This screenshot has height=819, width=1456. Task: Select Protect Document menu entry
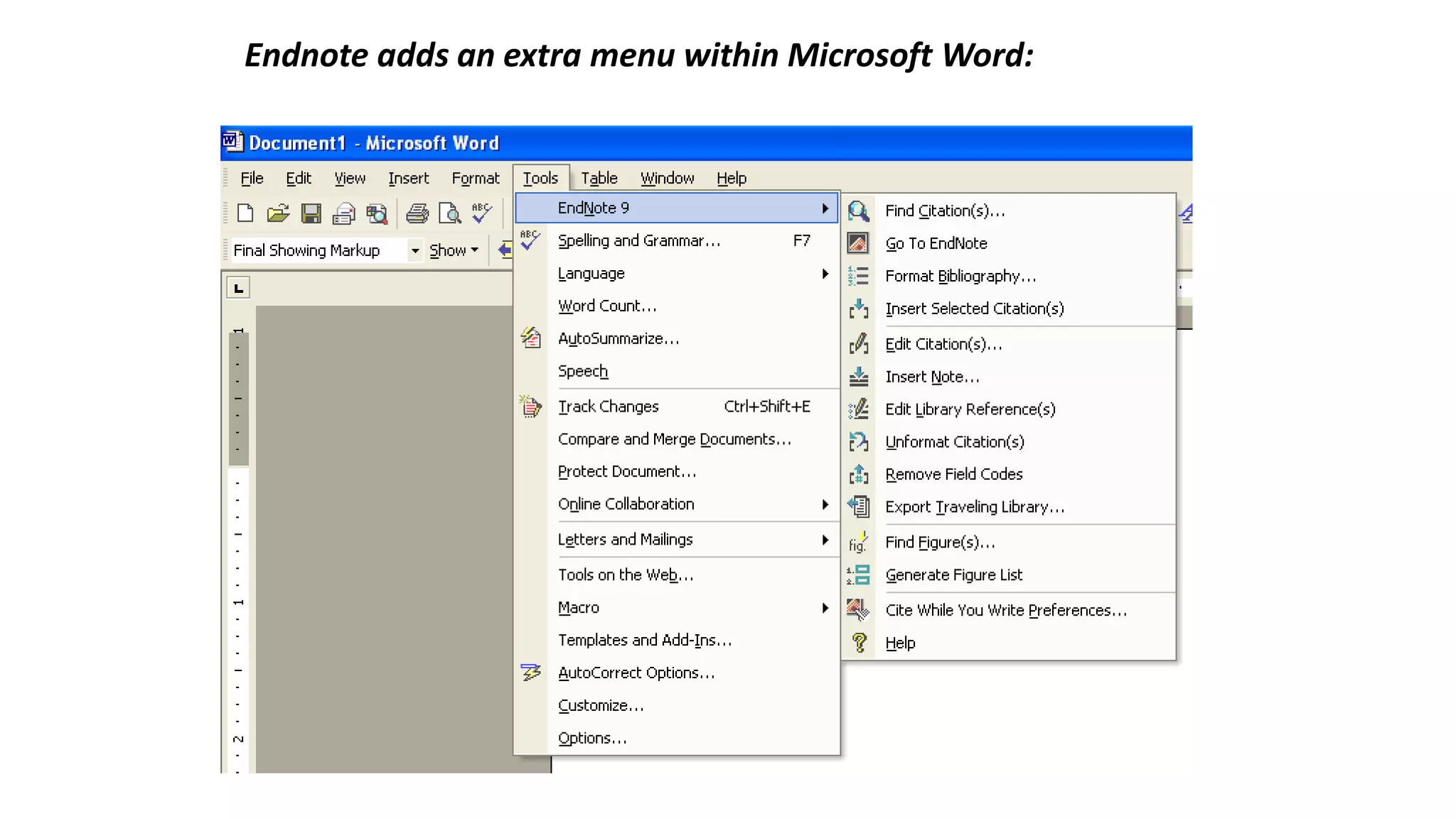tap(676, 471)
